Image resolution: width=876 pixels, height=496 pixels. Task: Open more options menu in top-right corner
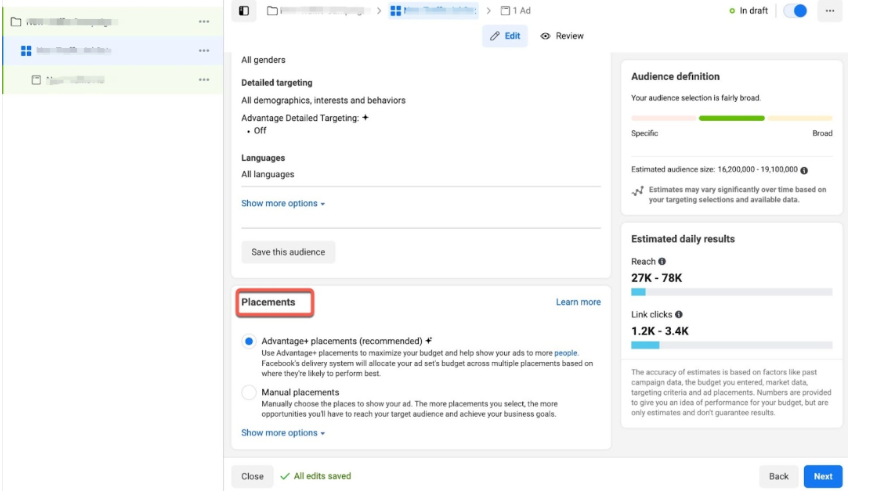tap(829, 11)
